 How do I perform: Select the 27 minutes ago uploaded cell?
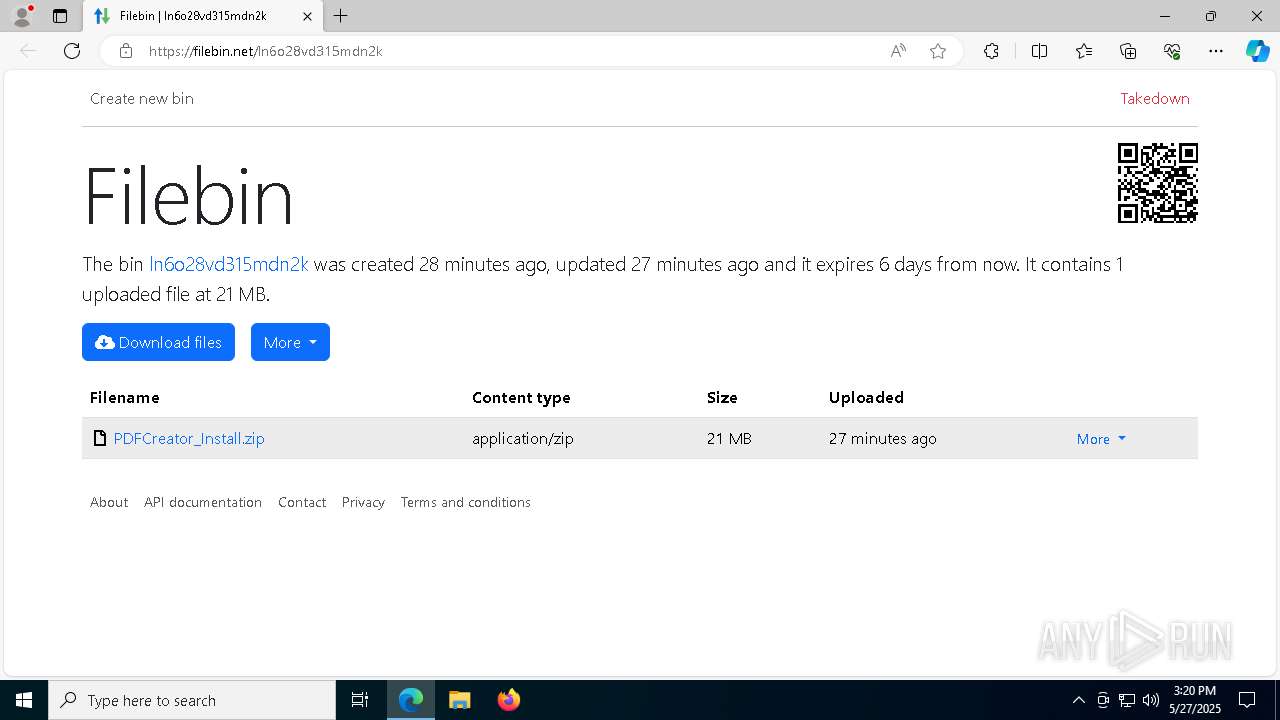pos(883,438)
